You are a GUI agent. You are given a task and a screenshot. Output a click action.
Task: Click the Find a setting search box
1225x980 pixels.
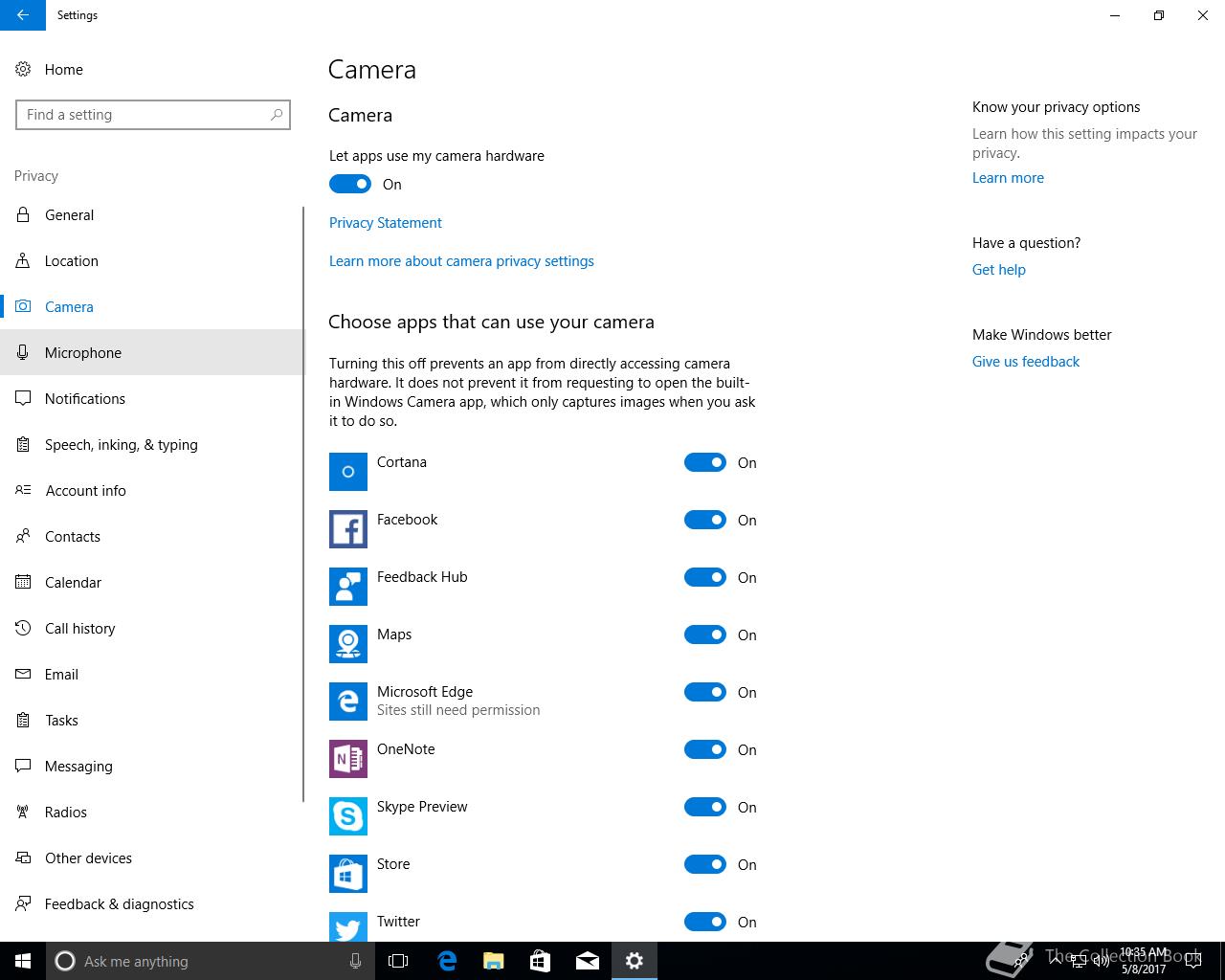pyautogui.click(x=153, y=115)
